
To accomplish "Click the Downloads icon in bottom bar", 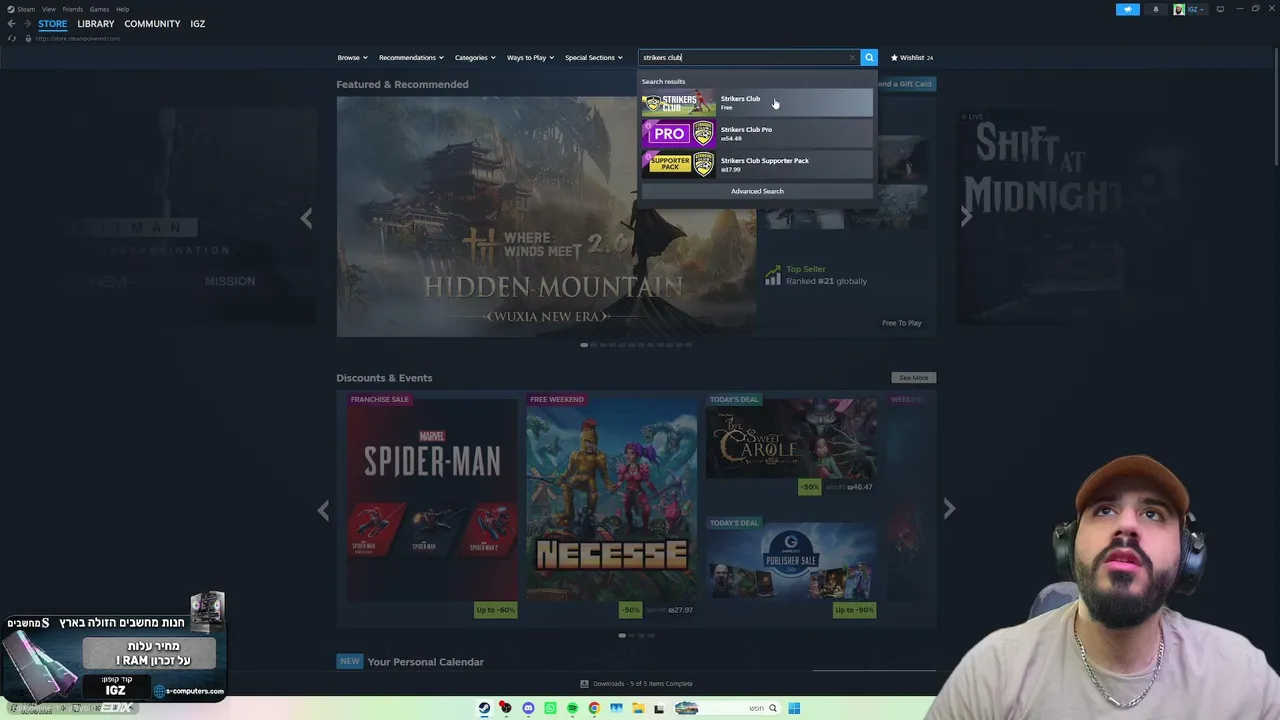I will pos(585,684).
